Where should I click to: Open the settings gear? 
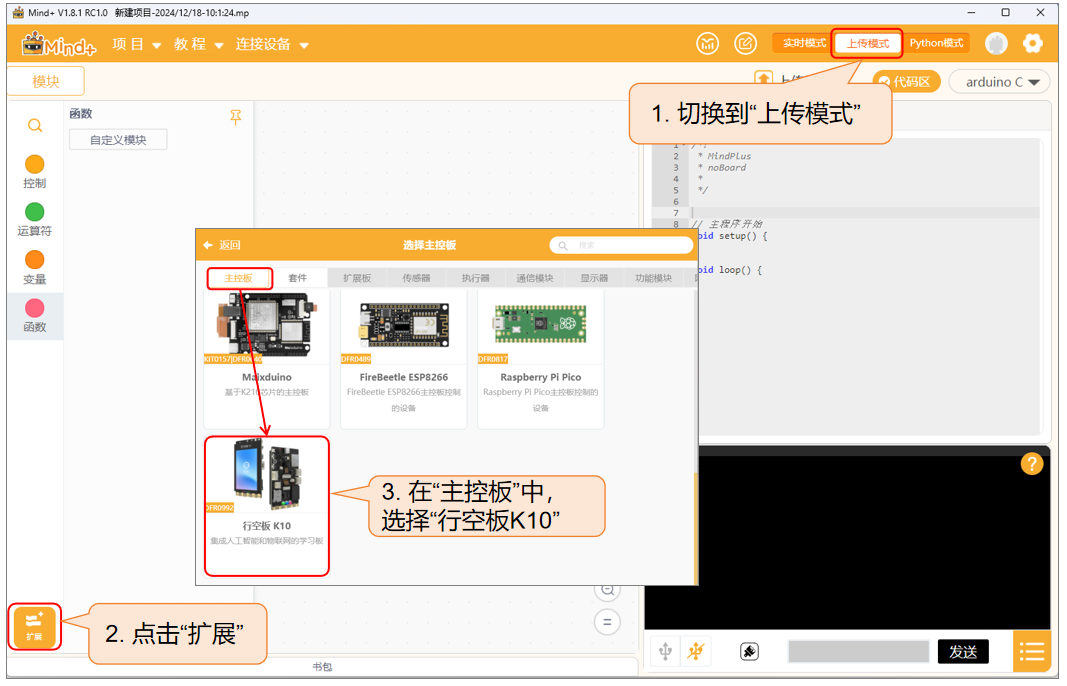pos(1032,44)
